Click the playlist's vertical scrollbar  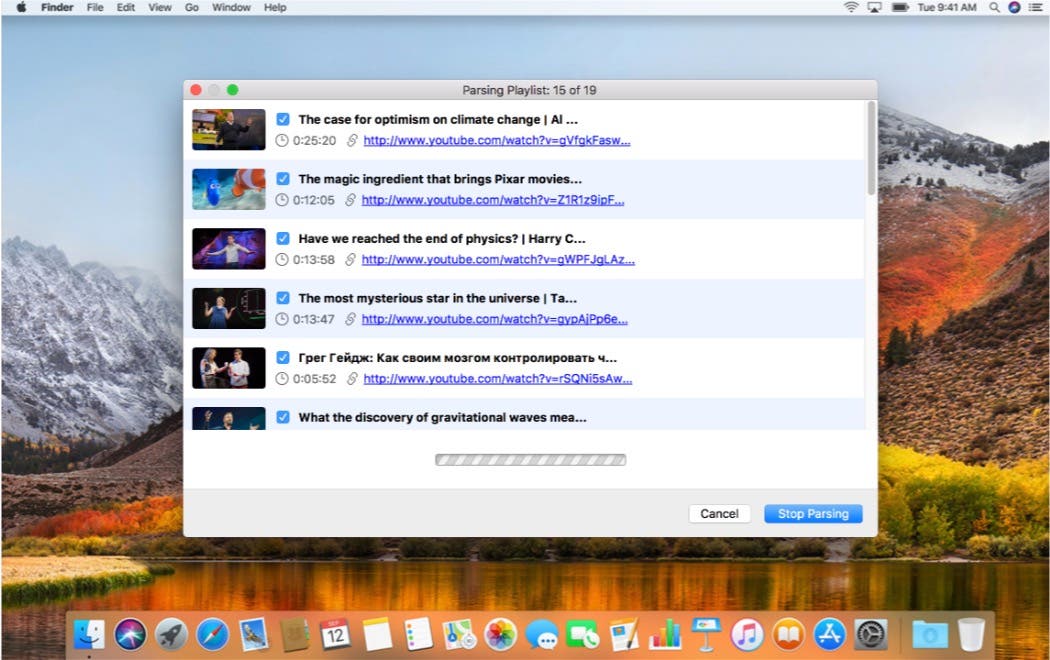(871, 150)
